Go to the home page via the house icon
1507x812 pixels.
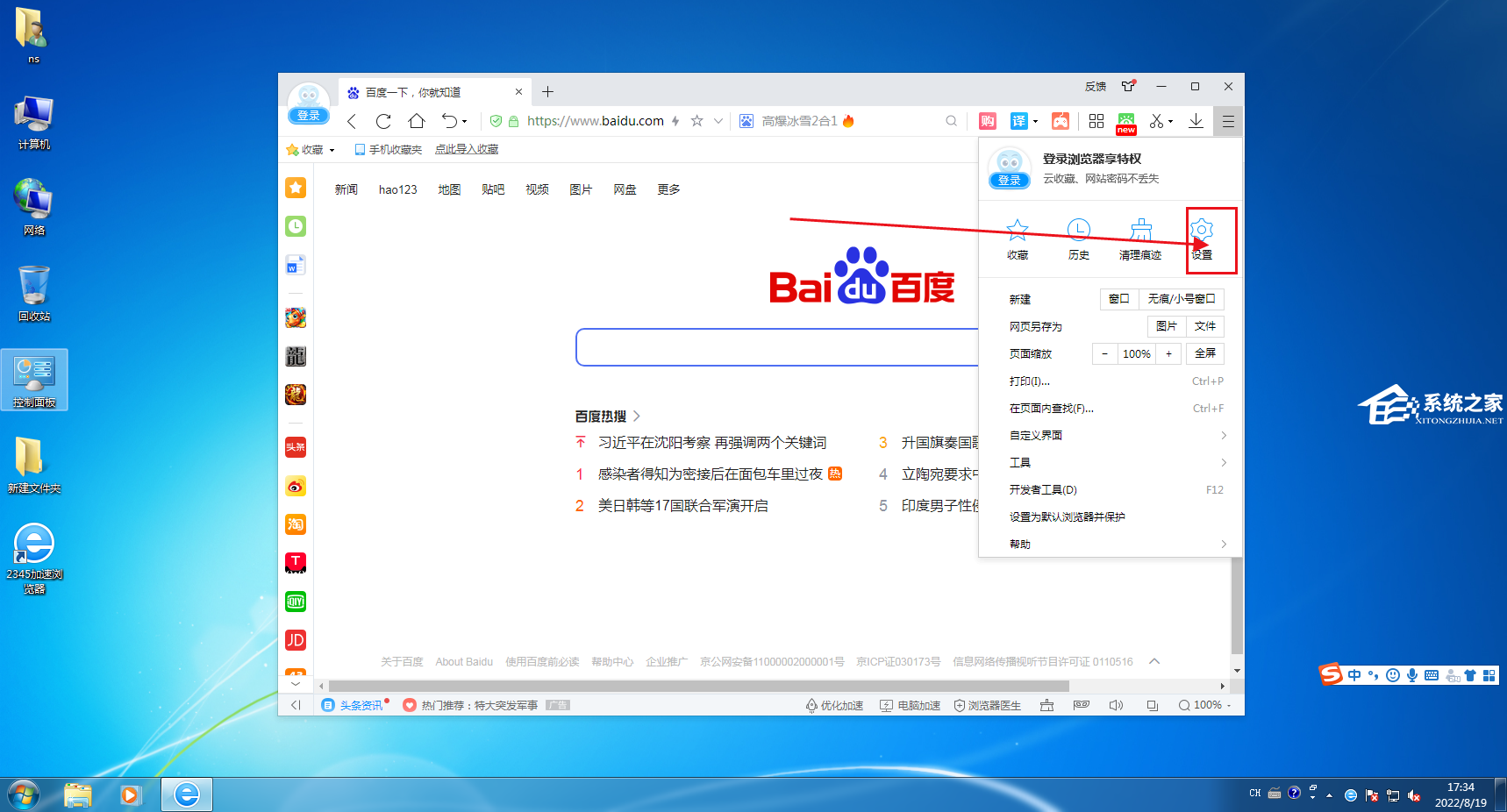point(417,121)
